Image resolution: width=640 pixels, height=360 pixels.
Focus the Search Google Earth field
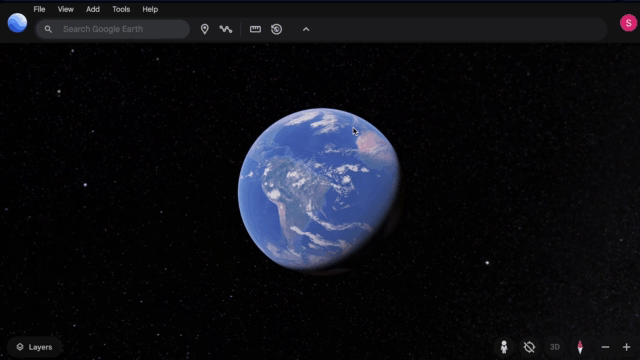tap(113, 29)
